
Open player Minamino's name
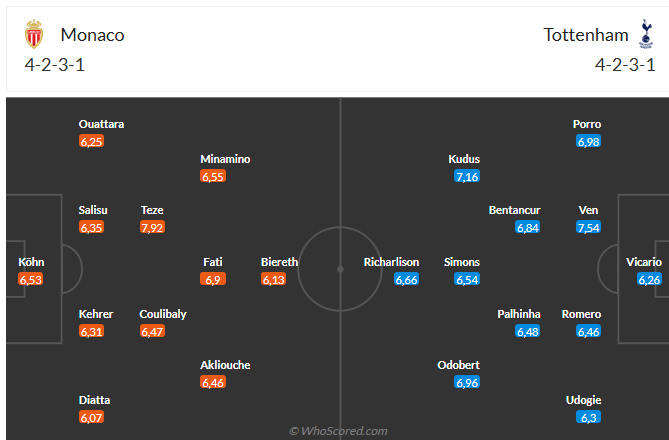(225, 159)
